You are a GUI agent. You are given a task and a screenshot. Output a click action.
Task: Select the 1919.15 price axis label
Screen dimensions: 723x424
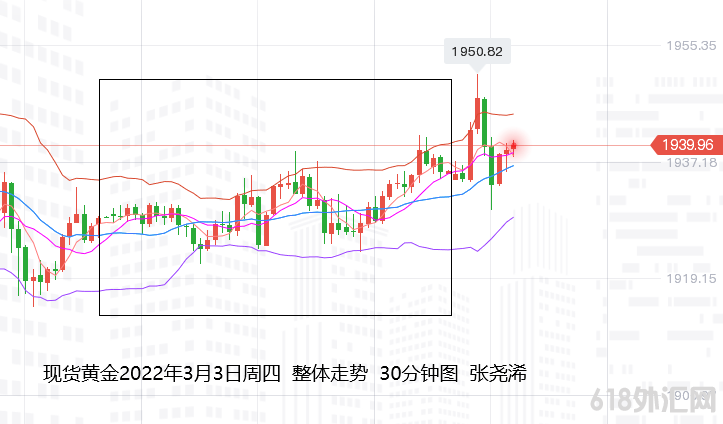(691, 279)
